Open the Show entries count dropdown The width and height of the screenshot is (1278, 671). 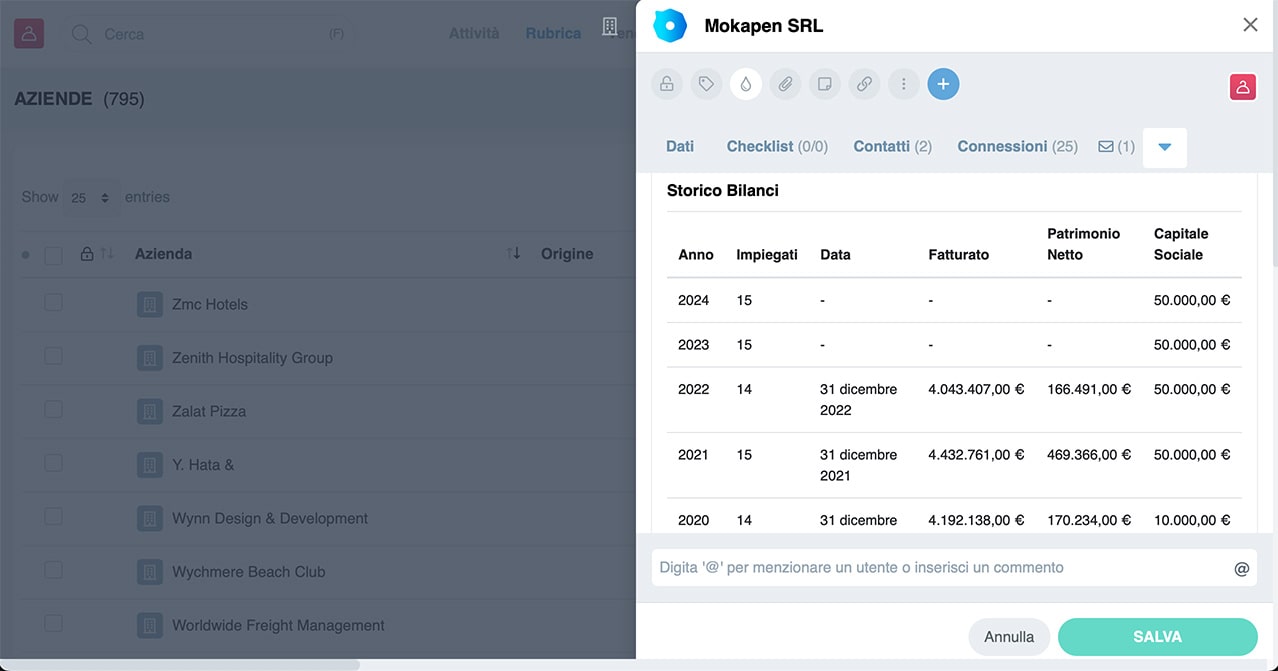[x=91, y=198]
